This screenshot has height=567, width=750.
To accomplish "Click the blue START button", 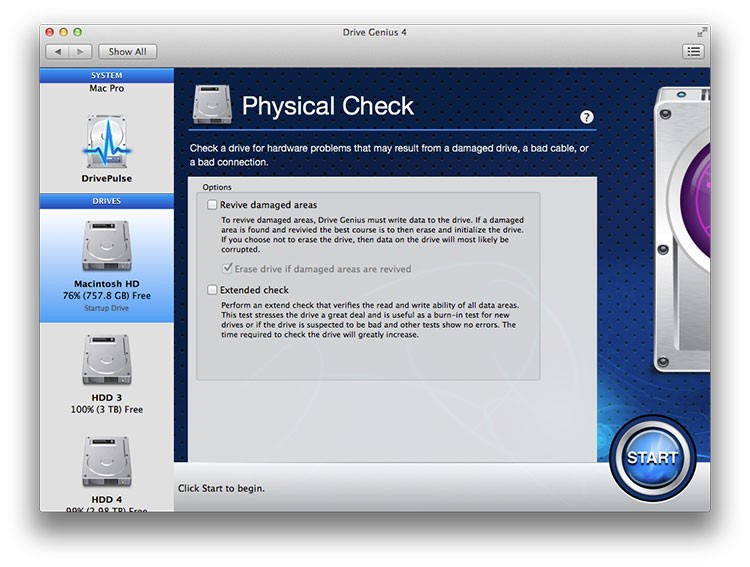I will click(652, 458).
